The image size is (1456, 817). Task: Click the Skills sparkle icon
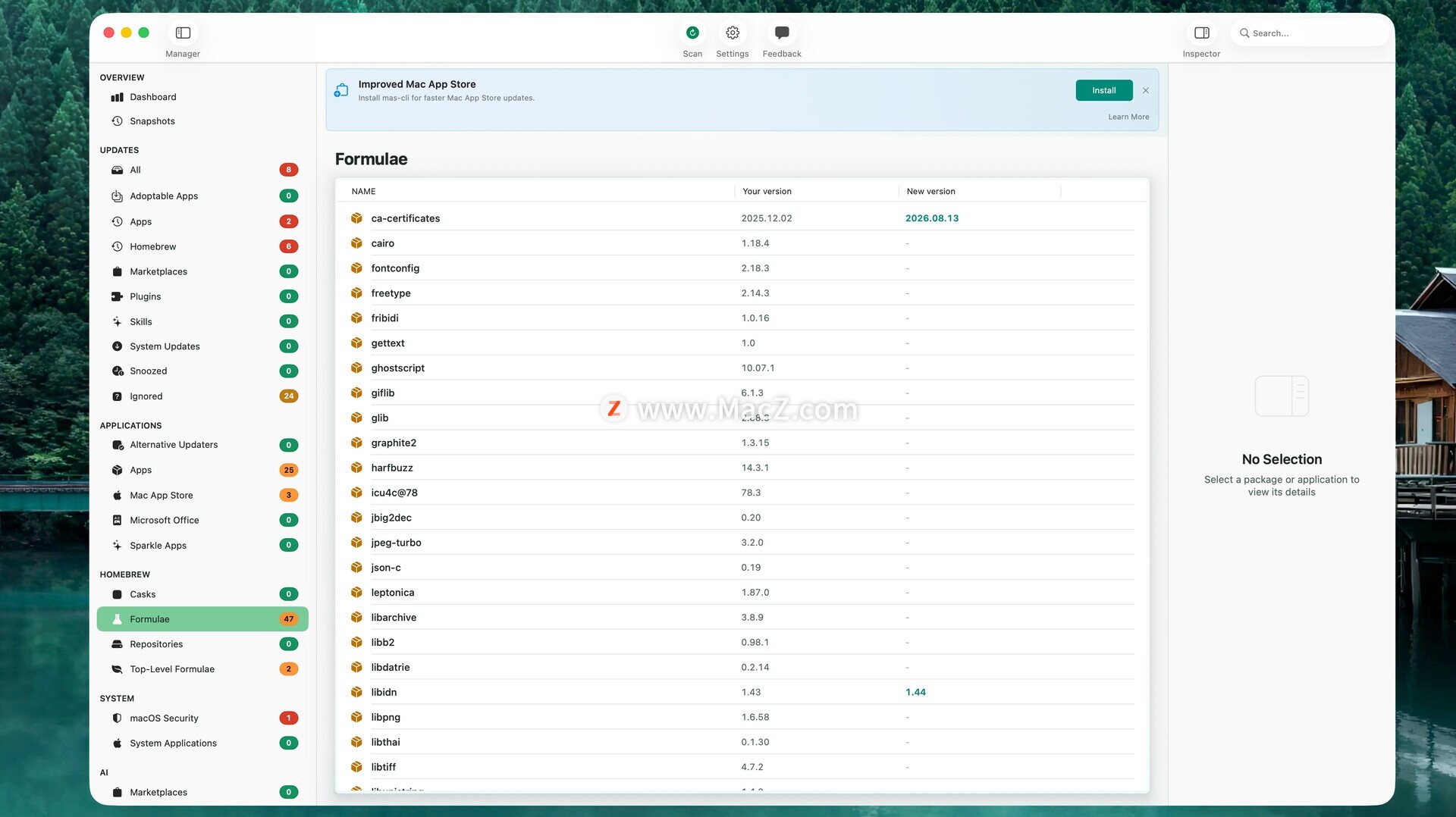(118, 321)
